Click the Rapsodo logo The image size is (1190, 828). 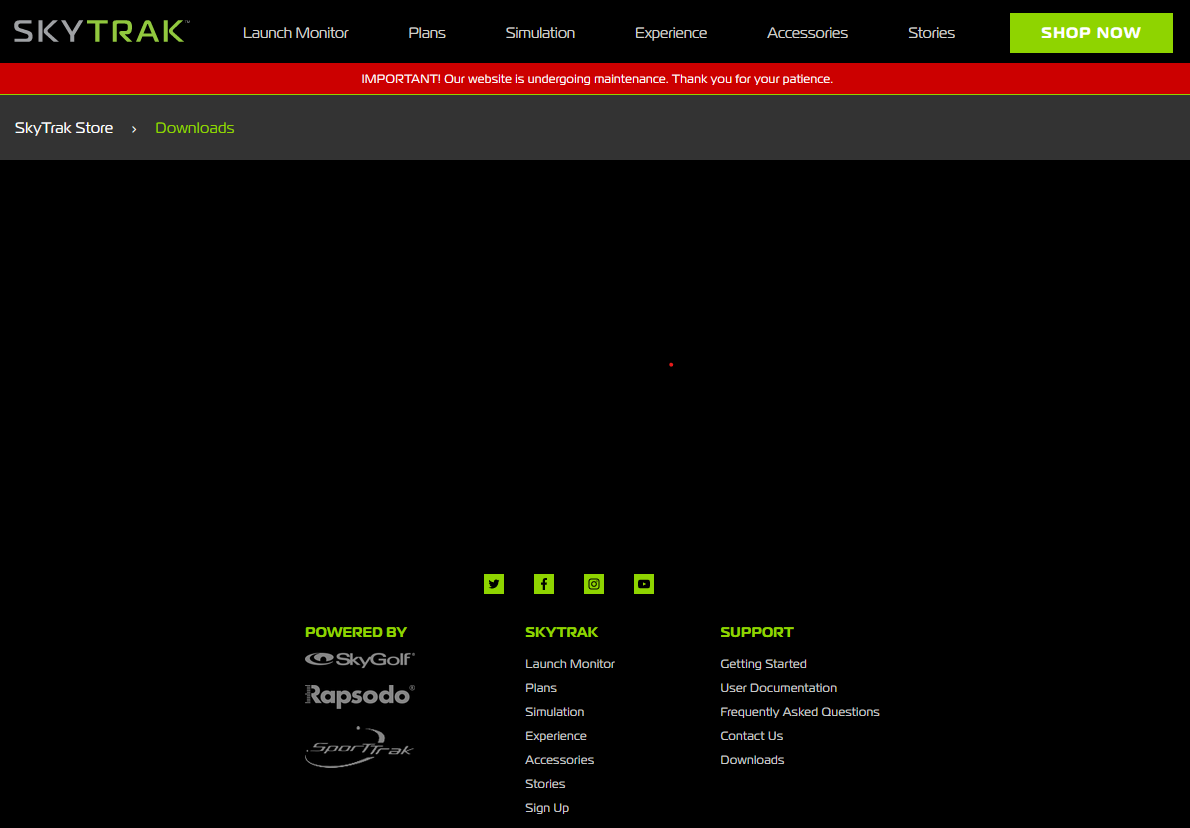point(359,695)
